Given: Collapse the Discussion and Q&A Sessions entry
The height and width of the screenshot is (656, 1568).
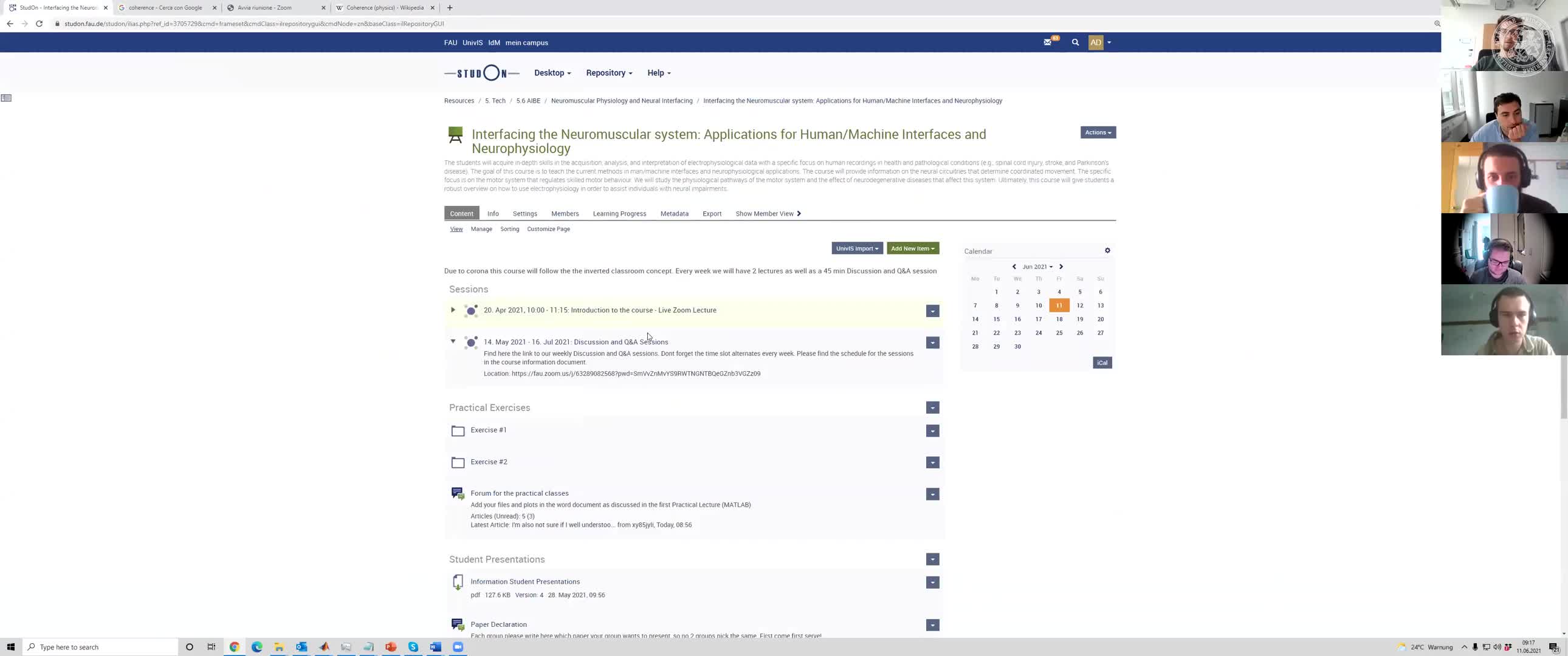Looking at the screenshot, I should (x=453, y=341).
